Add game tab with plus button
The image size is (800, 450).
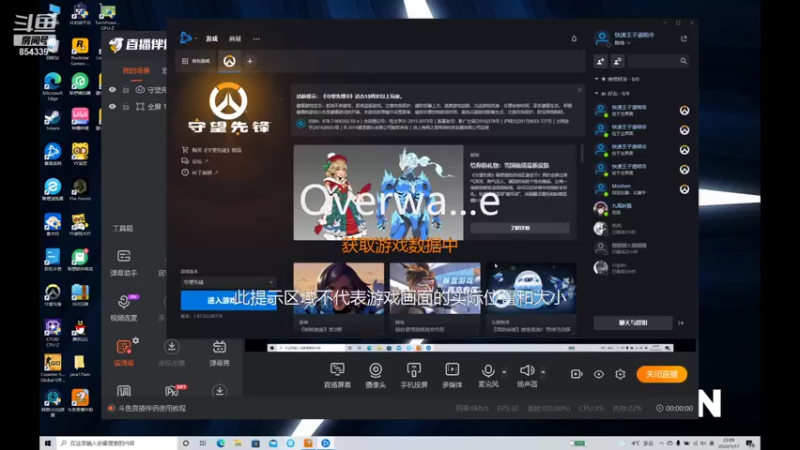(x=250, y=61)
